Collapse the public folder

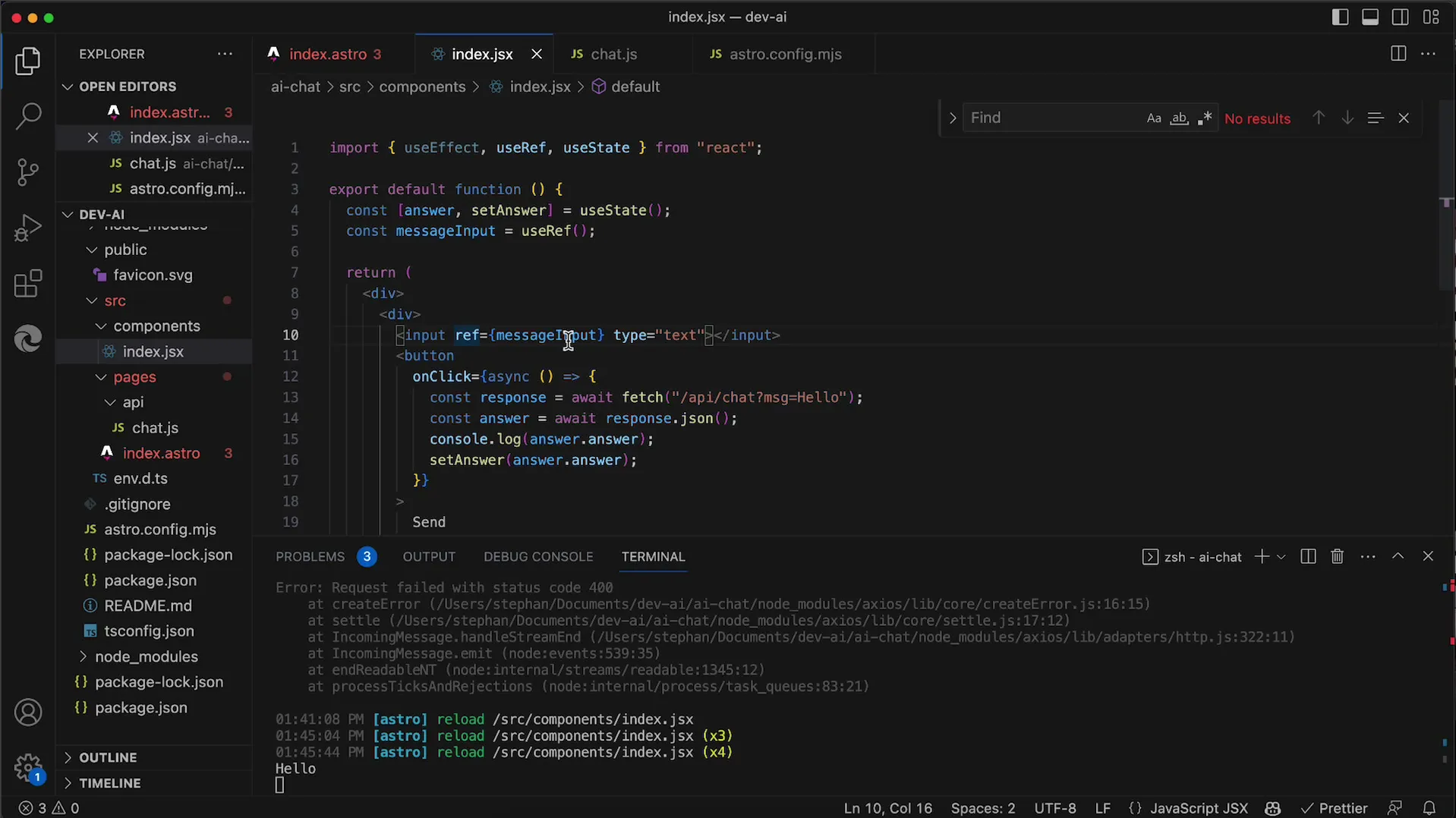coord(92,250)
